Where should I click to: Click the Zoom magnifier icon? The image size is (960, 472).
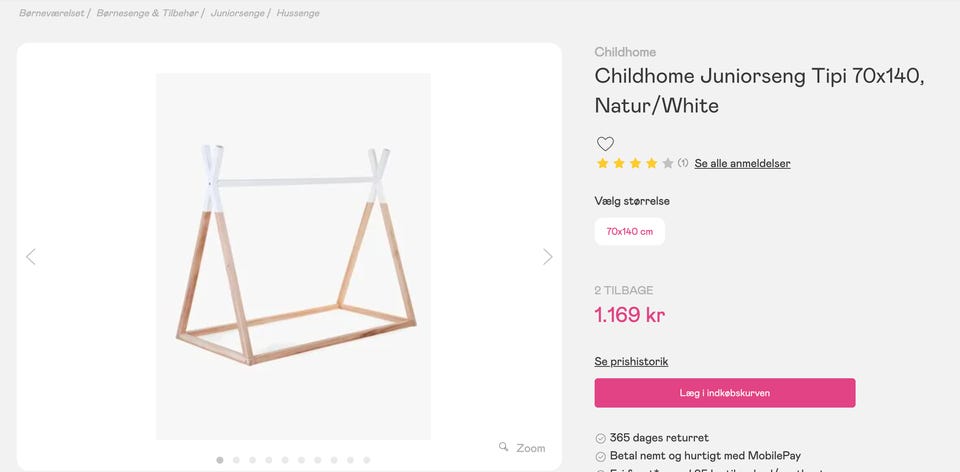click(504, 447)
